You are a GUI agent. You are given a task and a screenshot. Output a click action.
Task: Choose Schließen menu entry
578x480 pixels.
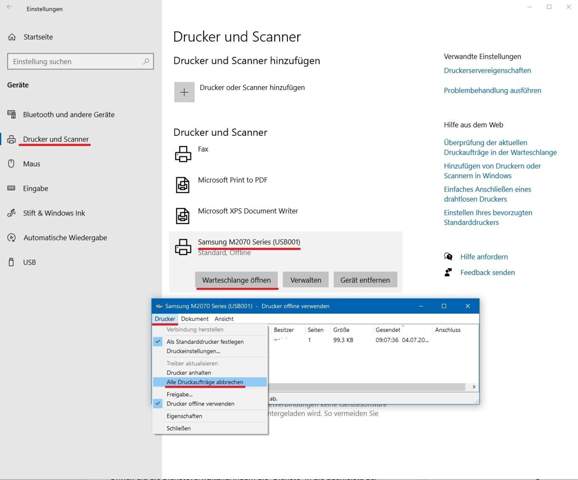click(x=210, y=428)
